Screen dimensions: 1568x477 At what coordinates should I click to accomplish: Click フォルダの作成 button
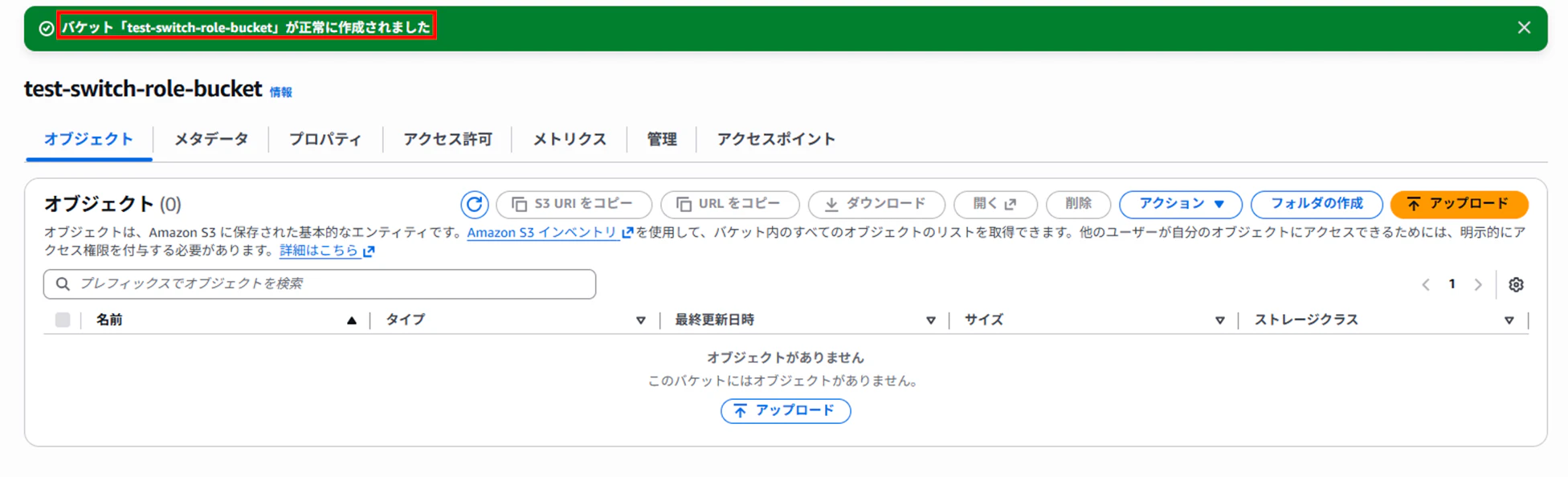(x=1317, y=205)
